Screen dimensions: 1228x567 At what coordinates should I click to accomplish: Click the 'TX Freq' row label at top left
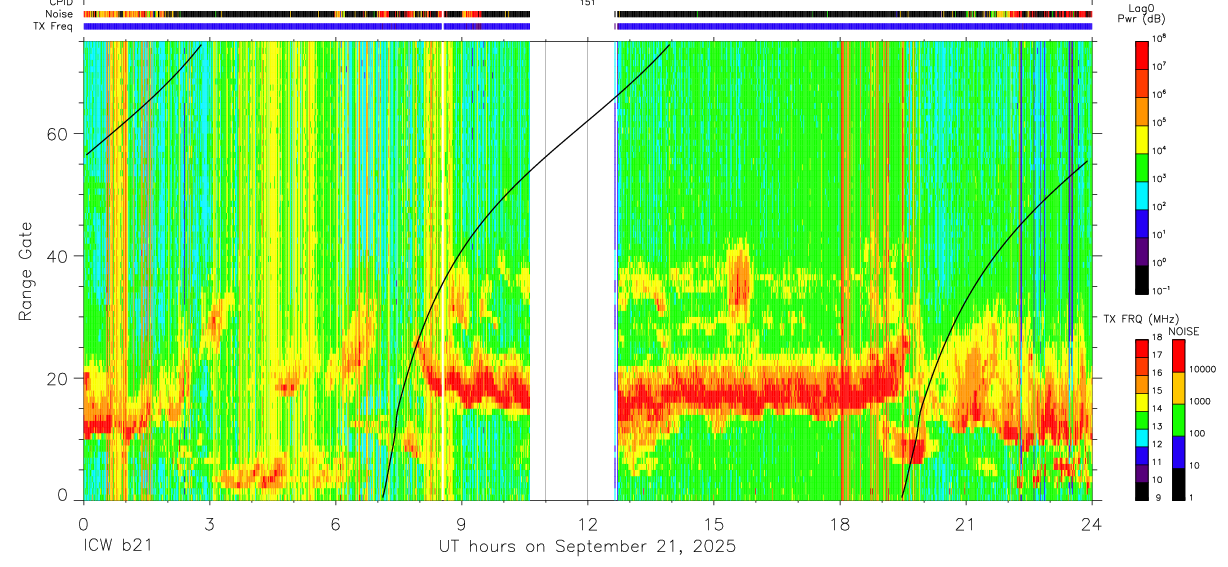(55, 27)
